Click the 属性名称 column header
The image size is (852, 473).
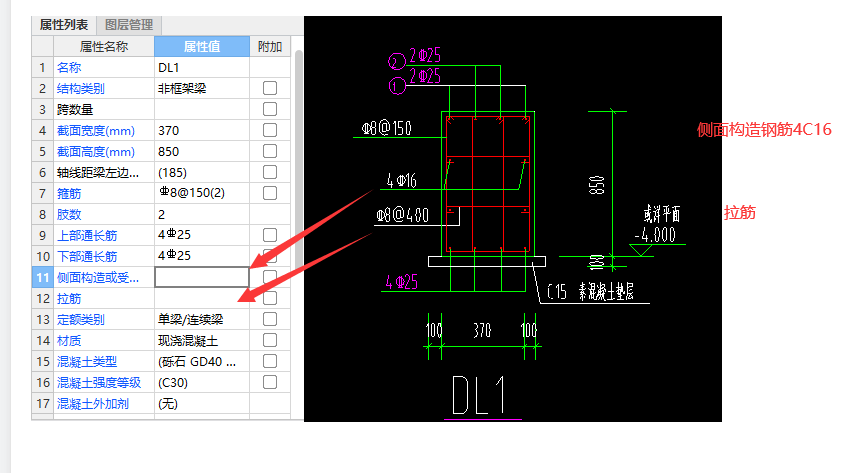(x=104, y=47)
